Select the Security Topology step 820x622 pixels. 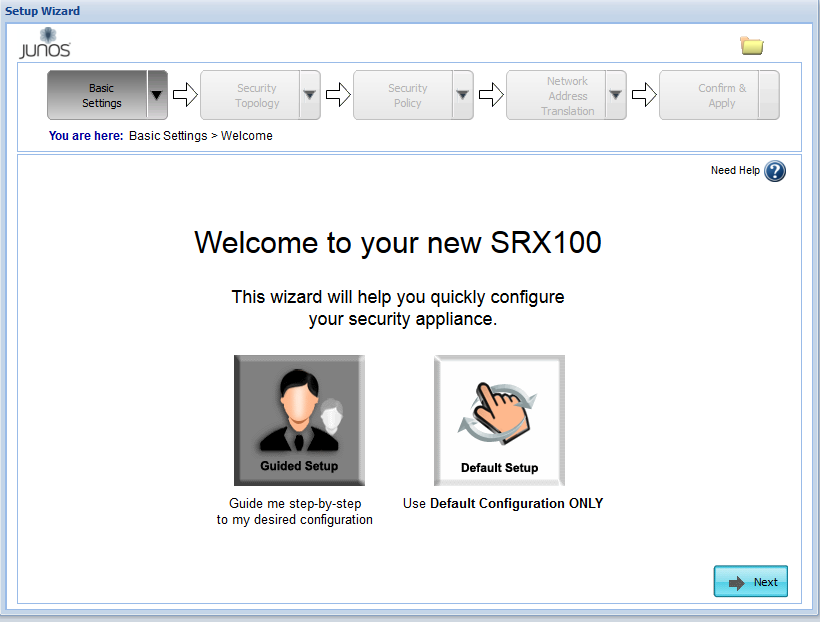pyautogui.click(x=250, y=95)
